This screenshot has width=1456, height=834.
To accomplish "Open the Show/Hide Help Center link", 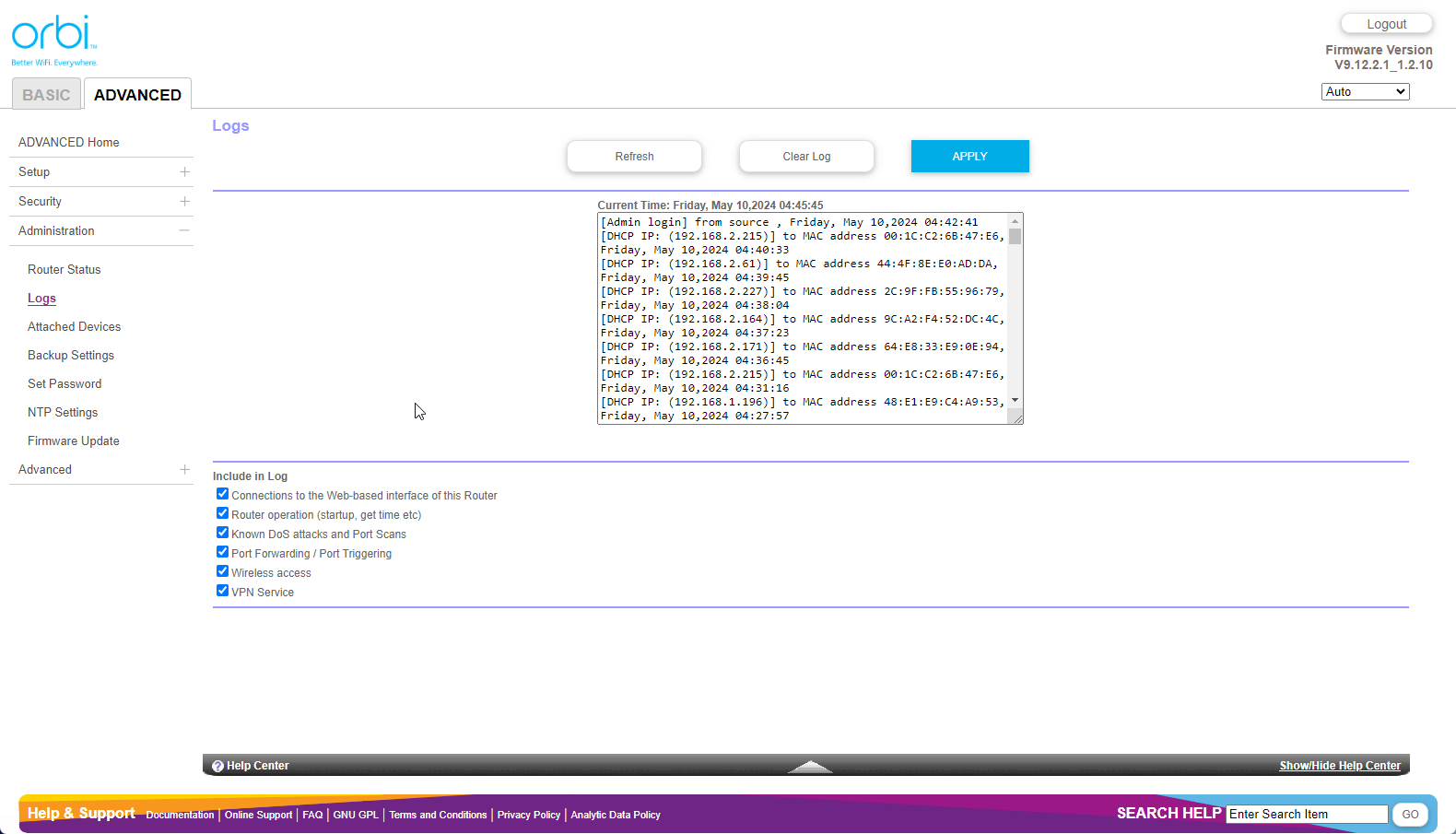I will [1339, 766].
